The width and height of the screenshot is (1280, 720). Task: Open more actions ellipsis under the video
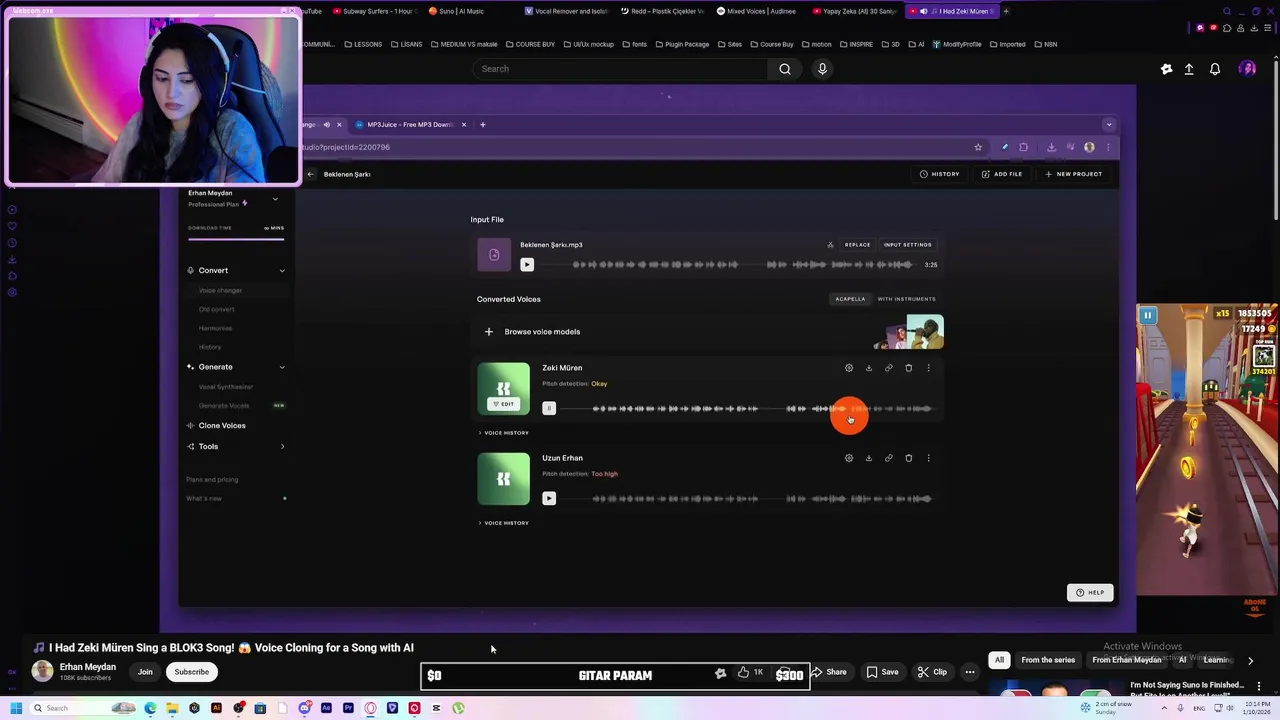[x=970, y=672]
